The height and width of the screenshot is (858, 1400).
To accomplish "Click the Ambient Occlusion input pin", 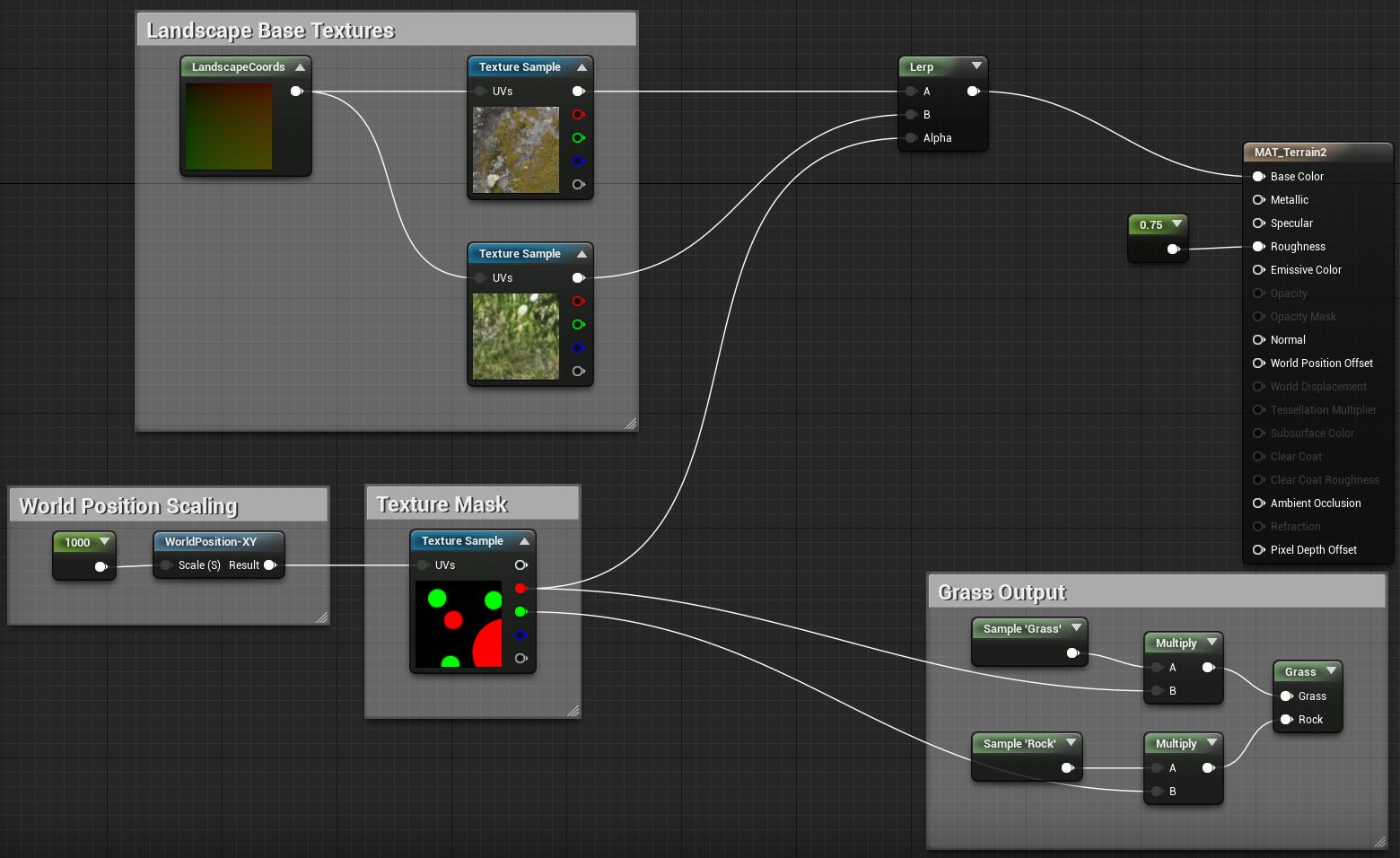I will [x=1259, y=503].
